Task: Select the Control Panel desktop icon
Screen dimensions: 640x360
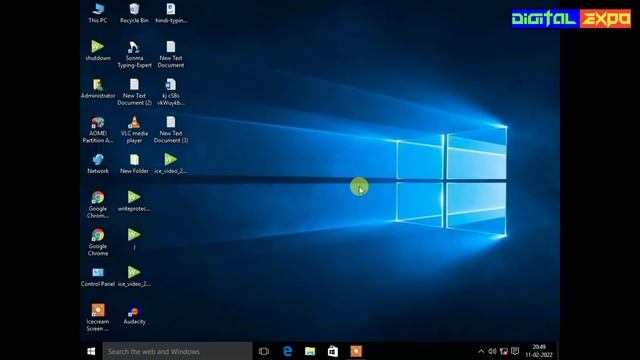Action: pyautogui.click(x=98, y=276)
